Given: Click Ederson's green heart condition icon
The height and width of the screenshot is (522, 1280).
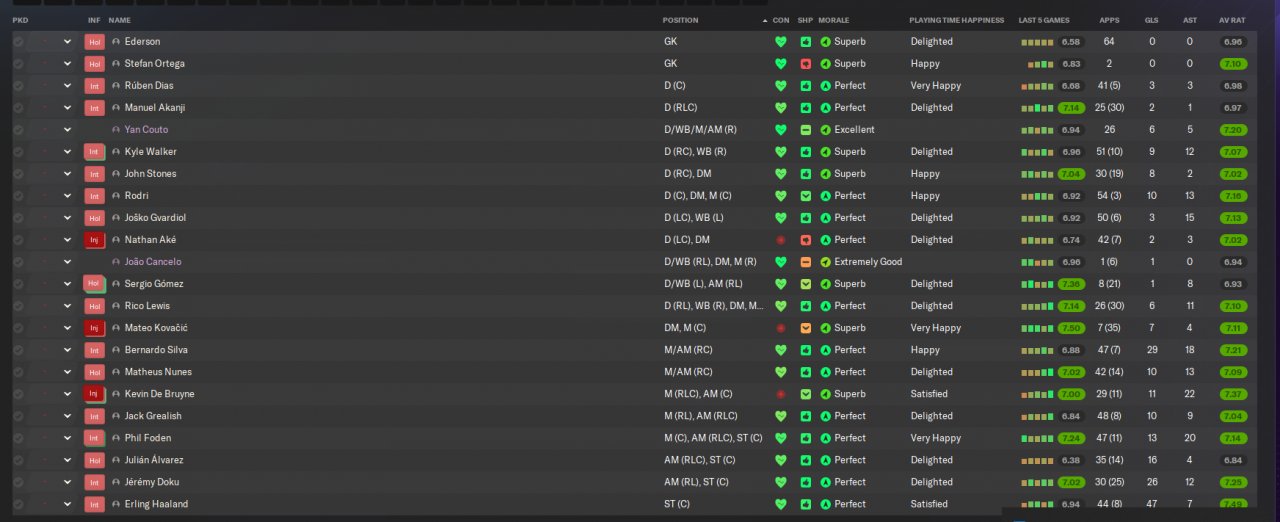Looking at the screenshot, I should (x=781, y=42).
